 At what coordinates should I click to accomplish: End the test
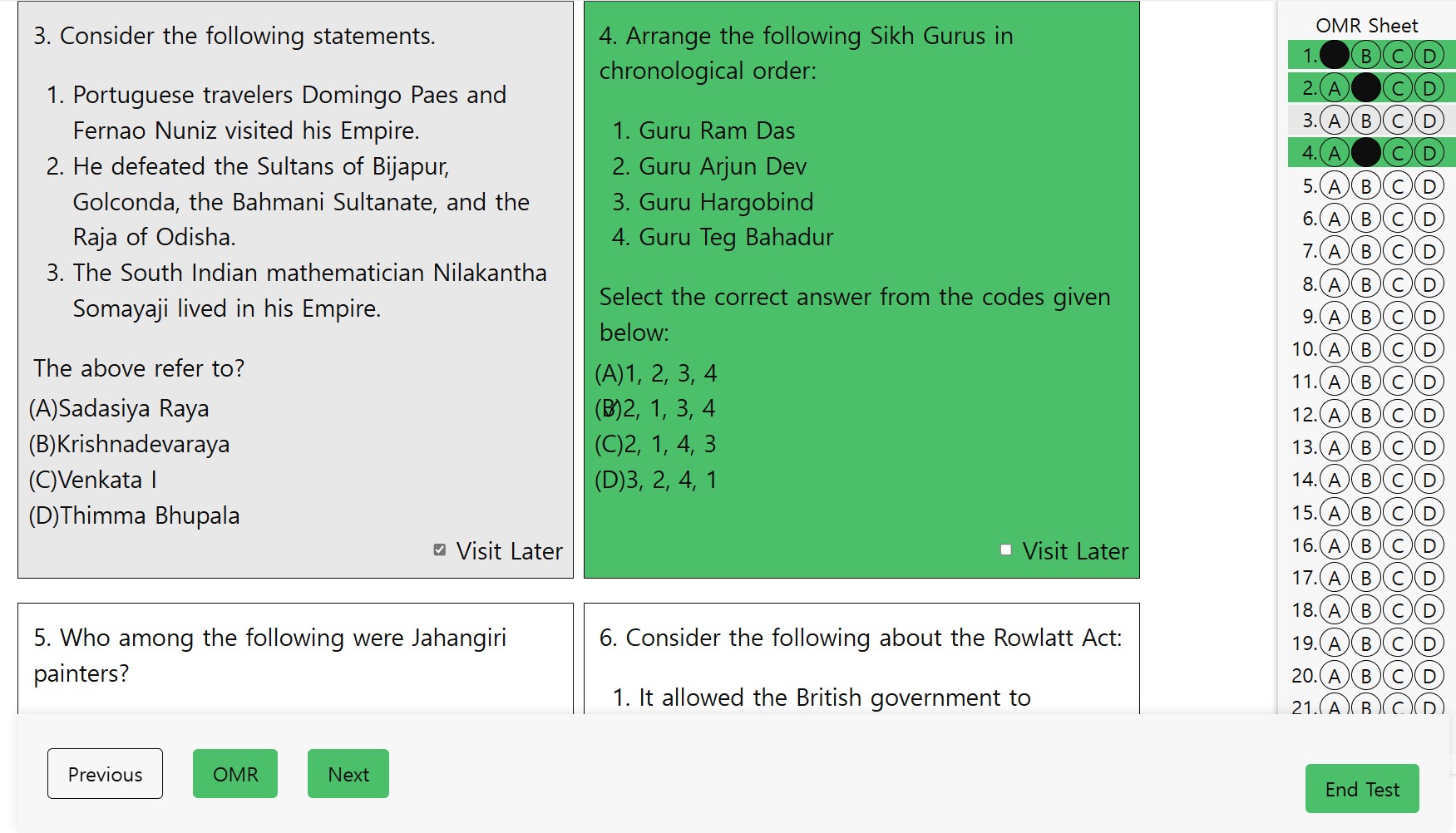(1361, 789)
